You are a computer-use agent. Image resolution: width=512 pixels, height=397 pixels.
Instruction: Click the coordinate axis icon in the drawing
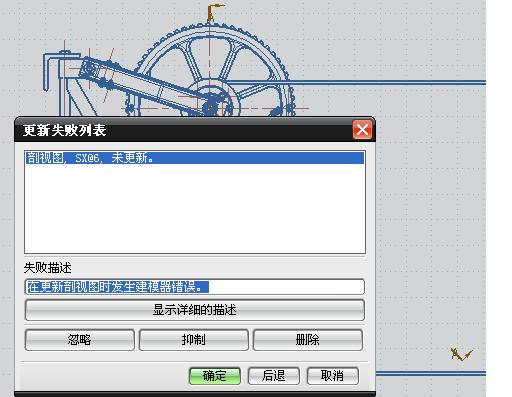click(x=461, y=354)
